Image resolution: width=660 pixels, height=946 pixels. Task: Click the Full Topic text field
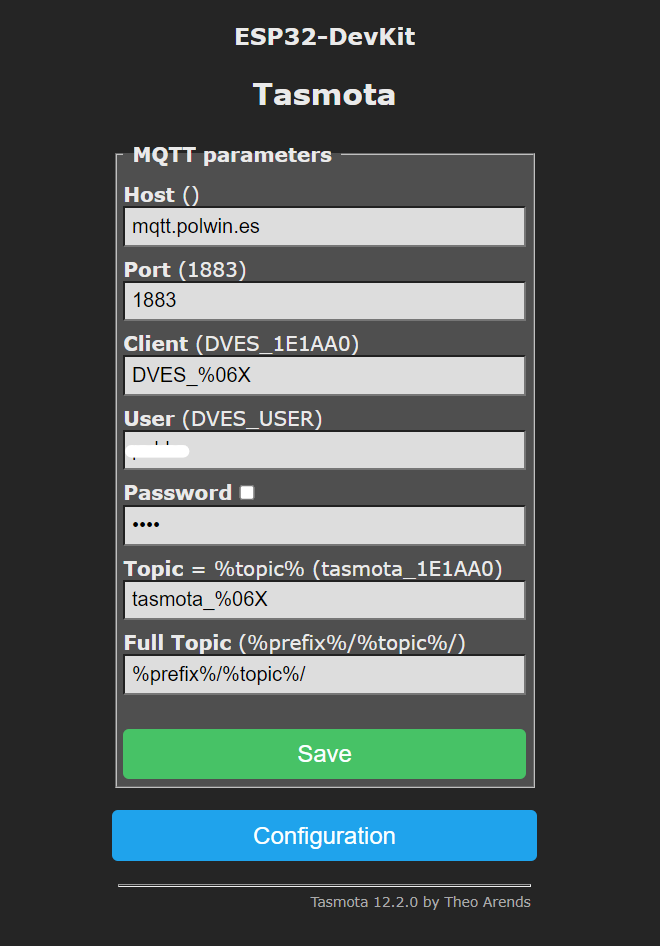click(x=324, y=674)
